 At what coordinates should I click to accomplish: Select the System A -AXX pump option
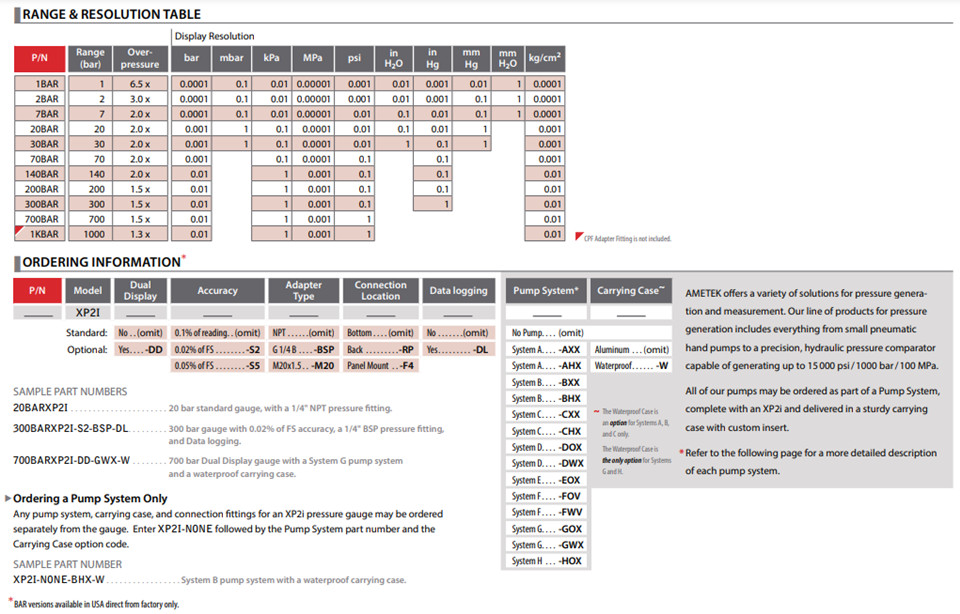[546, 350]
